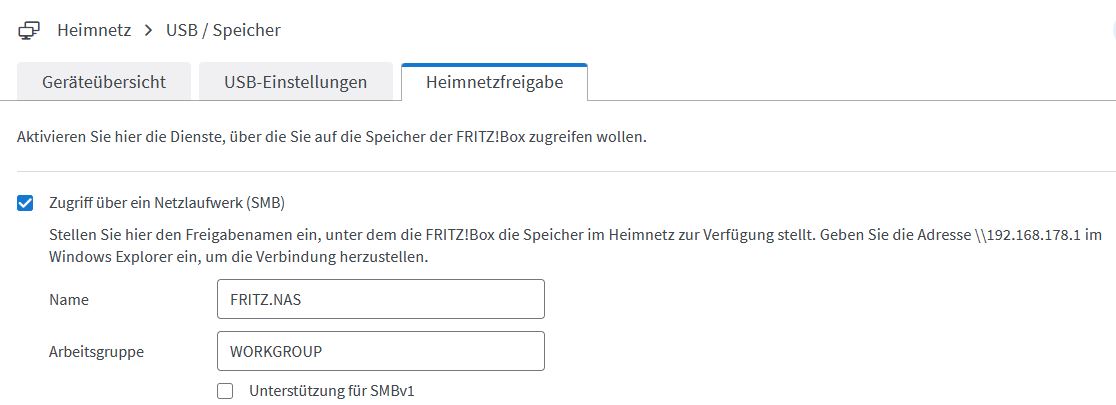Click the 'Arbeitsgruppe' field label
Image resolution: width=1116 pixels, height=405 pixels.
(x=95, y=351)
